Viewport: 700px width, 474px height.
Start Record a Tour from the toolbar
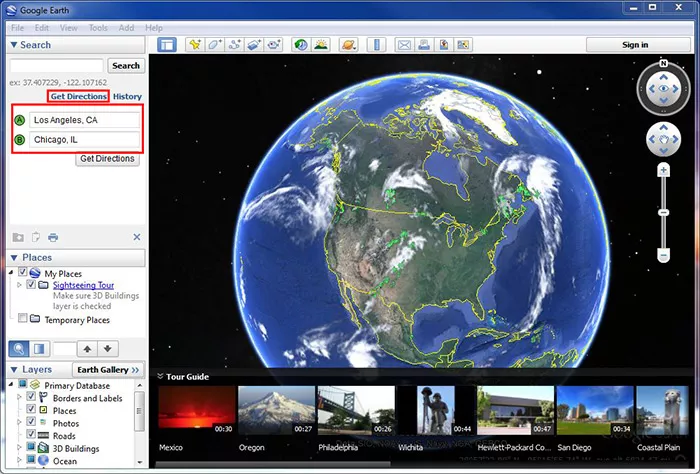tap(274, 45)
